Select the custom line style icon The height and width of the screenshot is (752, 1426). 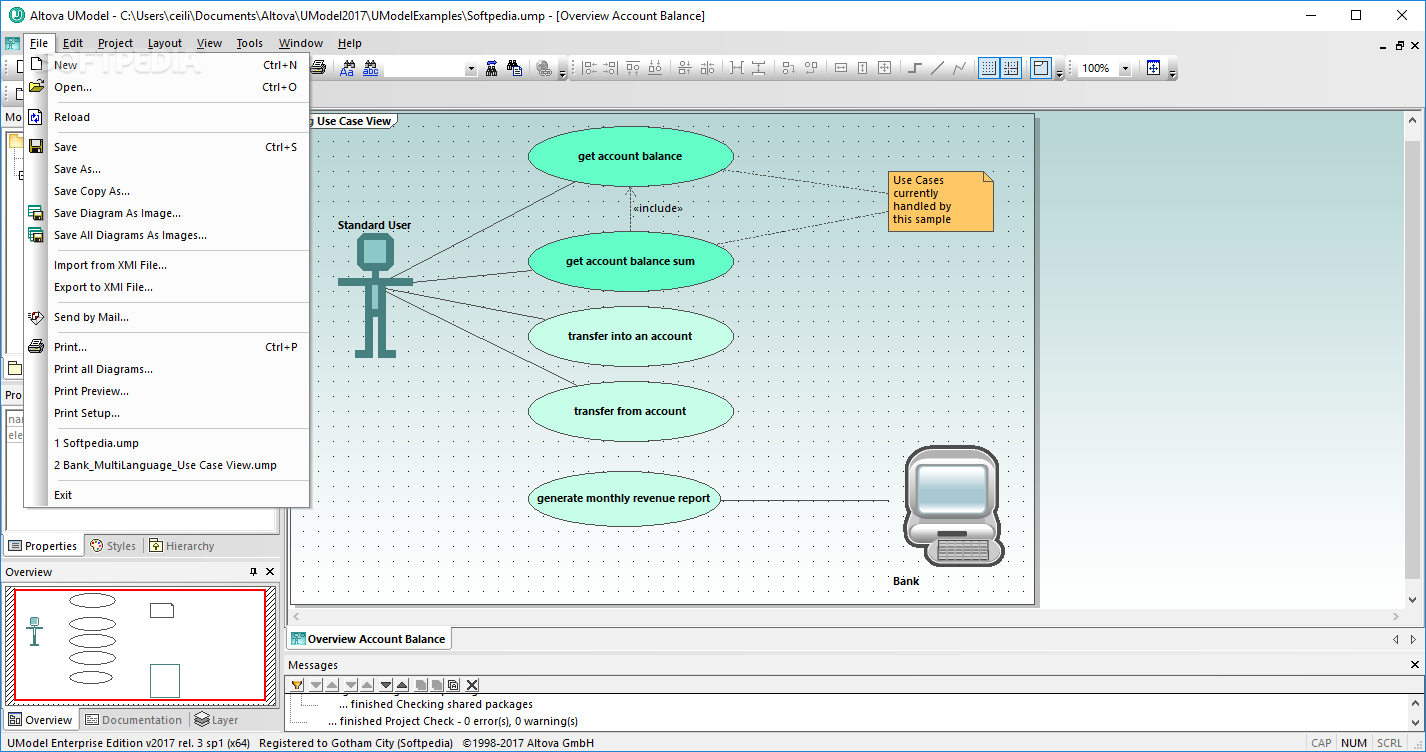coord(959,68)
